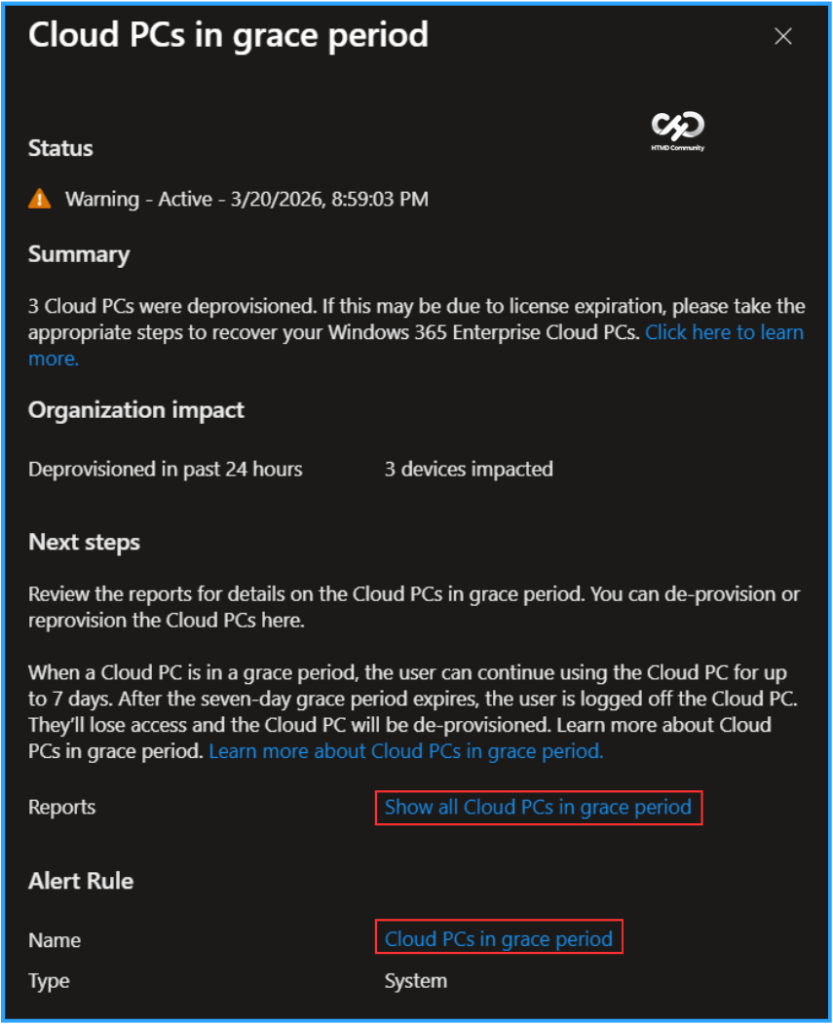Click the Summary section heading

79,254
